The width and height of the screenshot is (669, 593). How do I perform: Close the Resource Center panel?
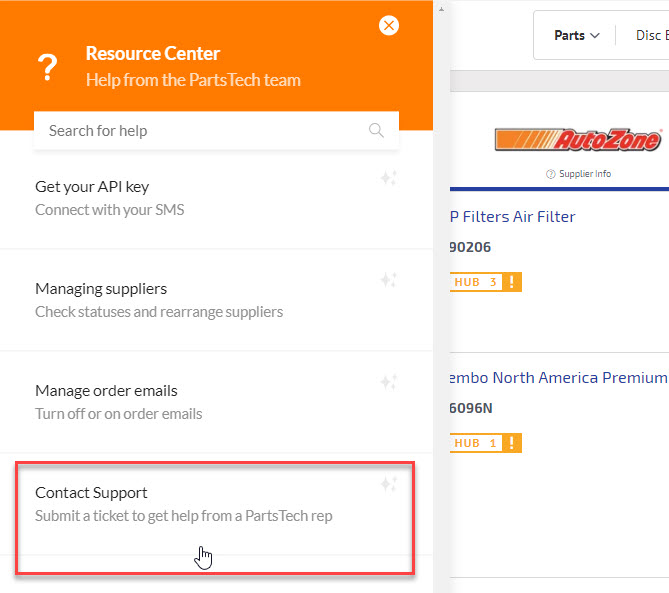tap(389, 26)
